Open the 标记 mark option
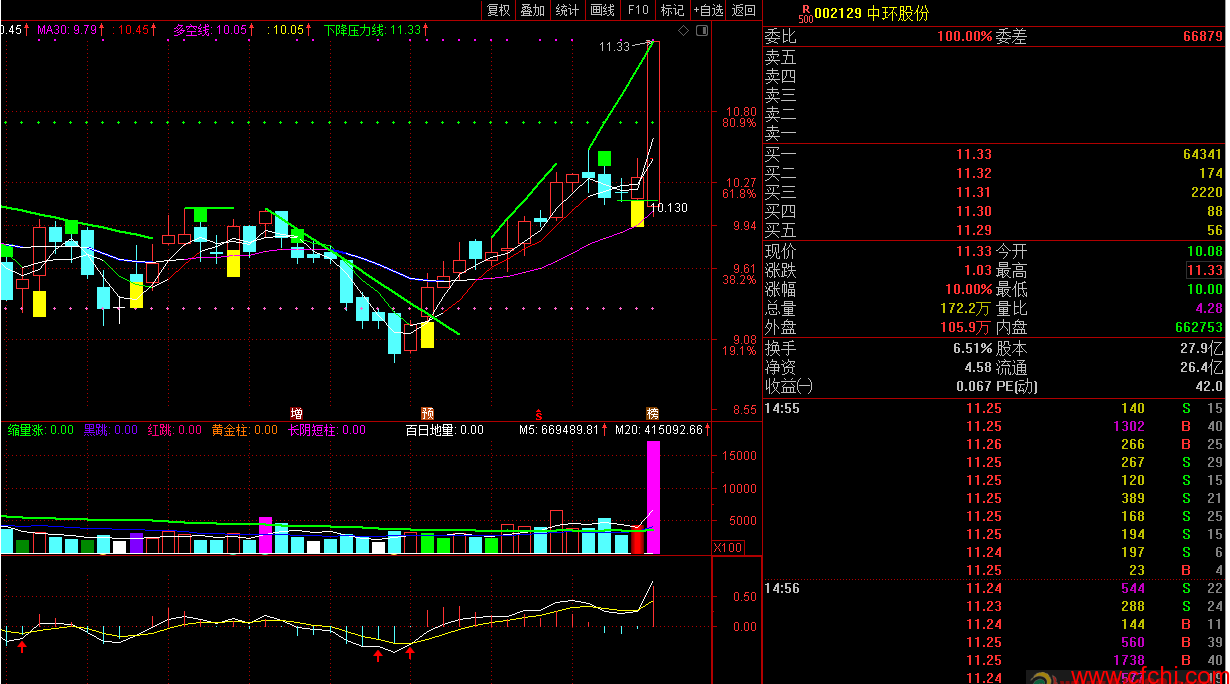The image size is (1230, 684). click(x=673, y=10)
